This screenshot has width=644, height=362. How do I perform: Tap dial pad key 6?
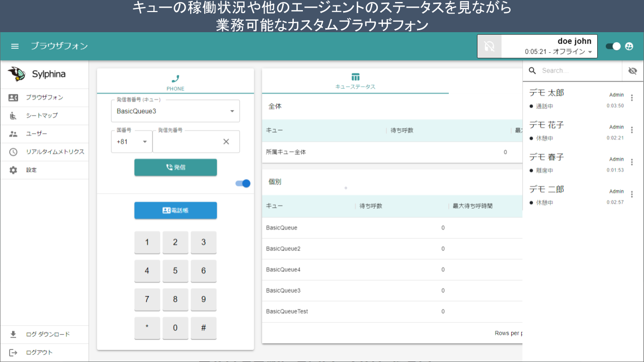pyautogui.click(x=203, y=270)
